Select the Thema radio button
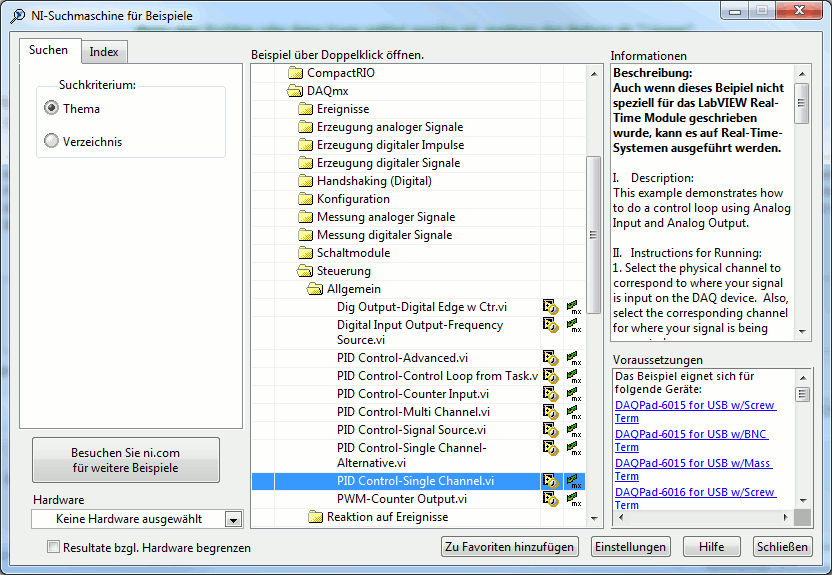This screenshot has height=575, width=832. (51, 108)
